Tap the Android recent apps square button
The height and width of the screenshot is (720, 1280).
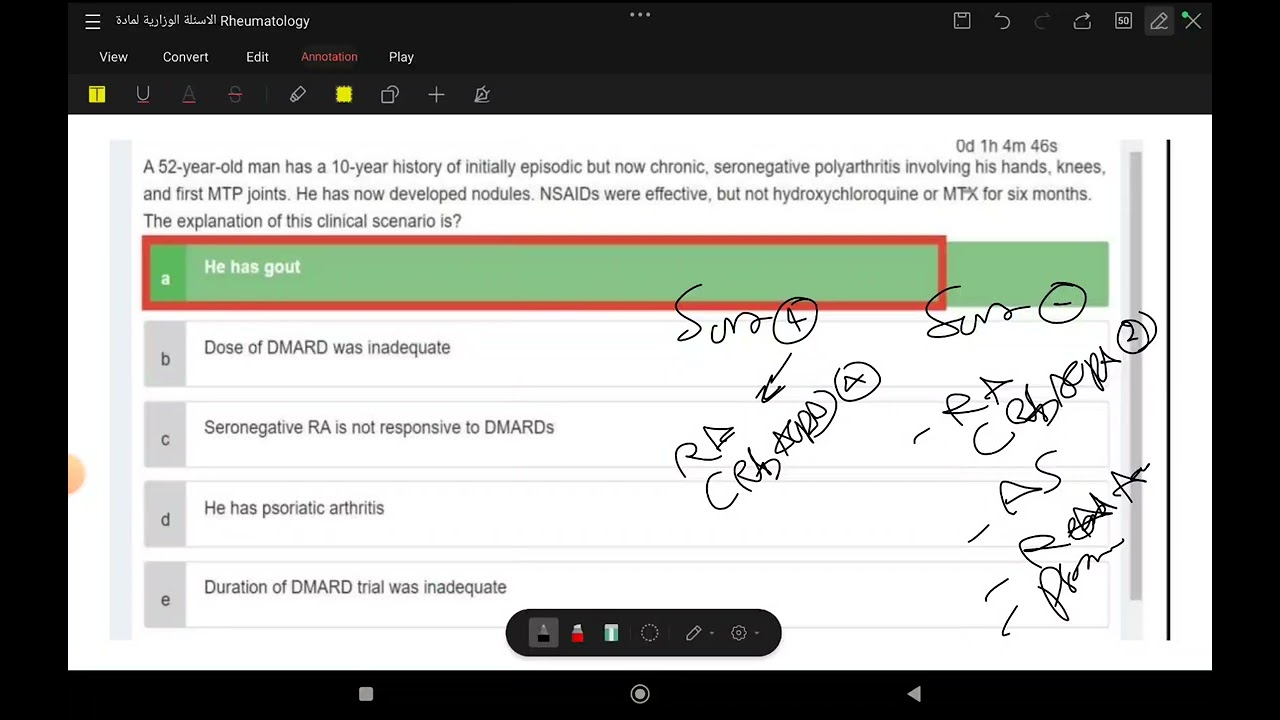(366, 694)
